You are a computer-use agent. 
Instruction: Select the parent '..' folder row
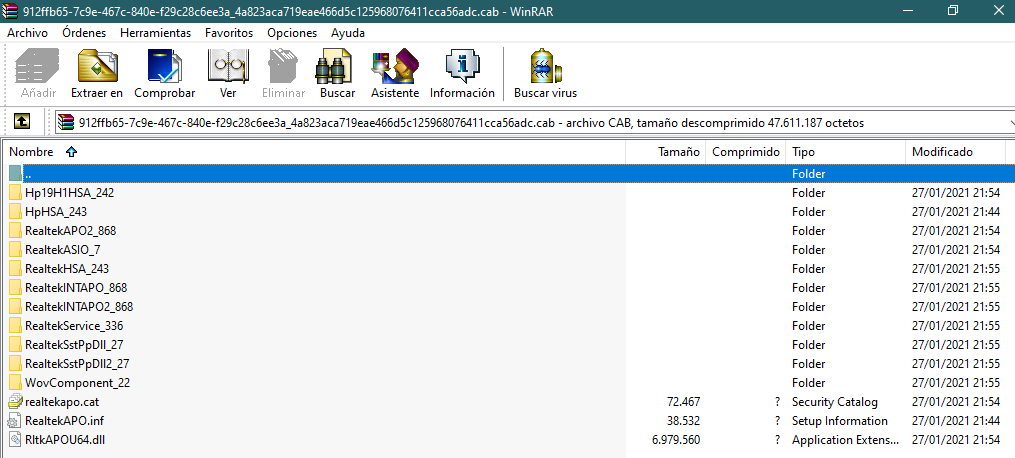tap(511, 173)
